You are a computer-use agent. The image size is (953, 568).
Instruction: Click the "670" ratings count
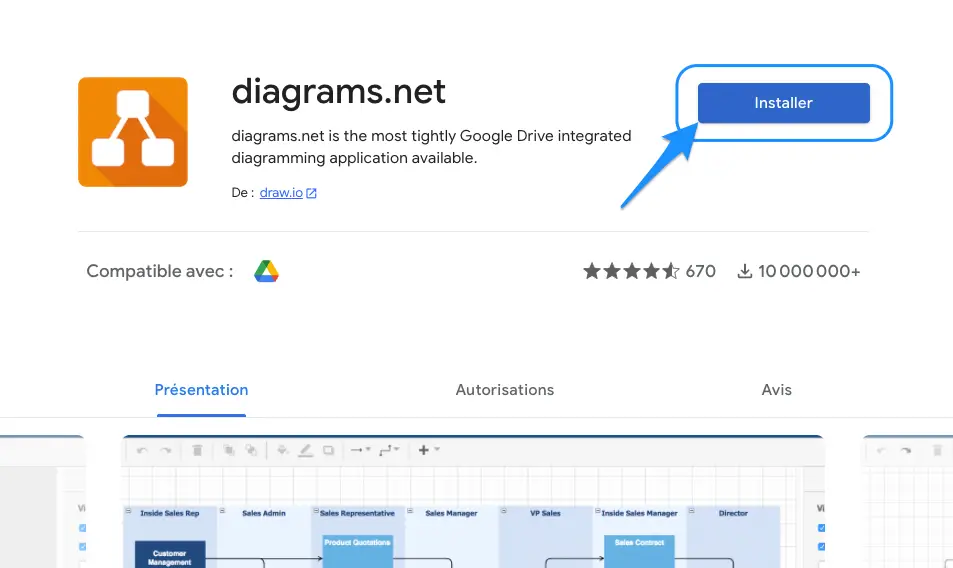click(700, 271)
